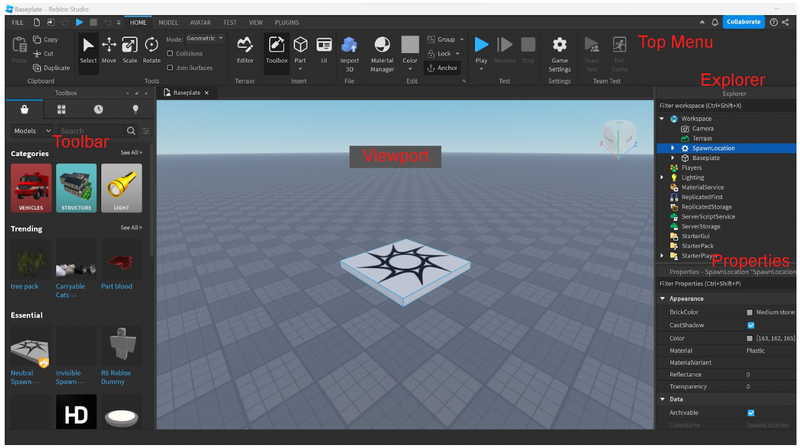Image resolution: width=800 pixels, height=448 pixels.
Task: Open the Terrain Editor
Action: (x=245, y=47)
